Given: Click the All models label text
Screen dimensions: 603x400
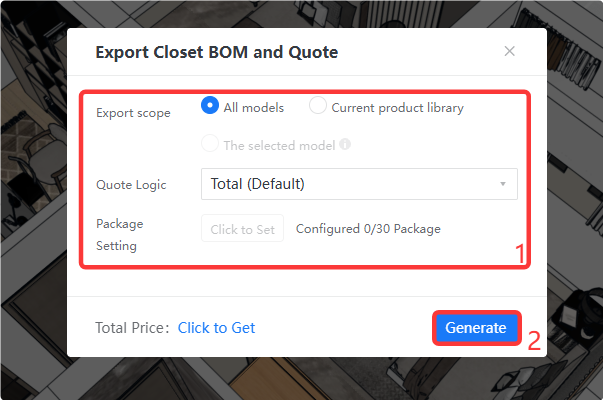Looking at the screenshot, I should click(x=254, y=108).
